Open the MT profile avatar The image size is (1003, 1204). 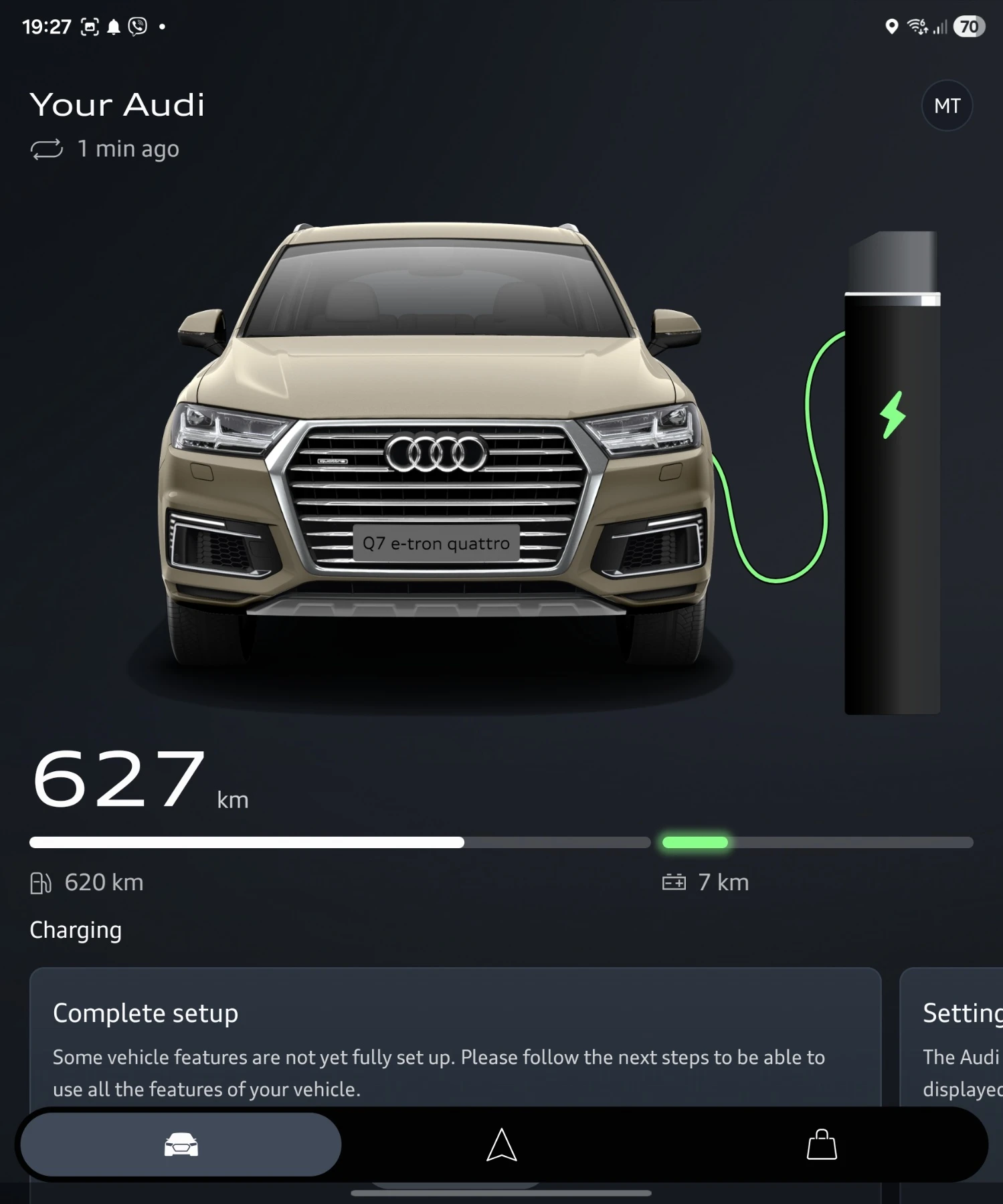947,106
